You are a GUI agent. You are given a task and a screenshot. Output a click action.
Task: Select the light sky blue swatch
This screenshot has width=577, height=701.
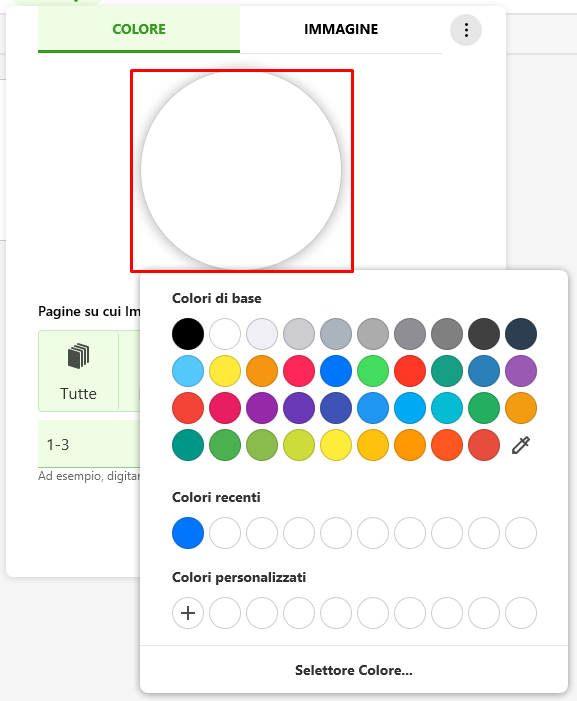(188, 371)
